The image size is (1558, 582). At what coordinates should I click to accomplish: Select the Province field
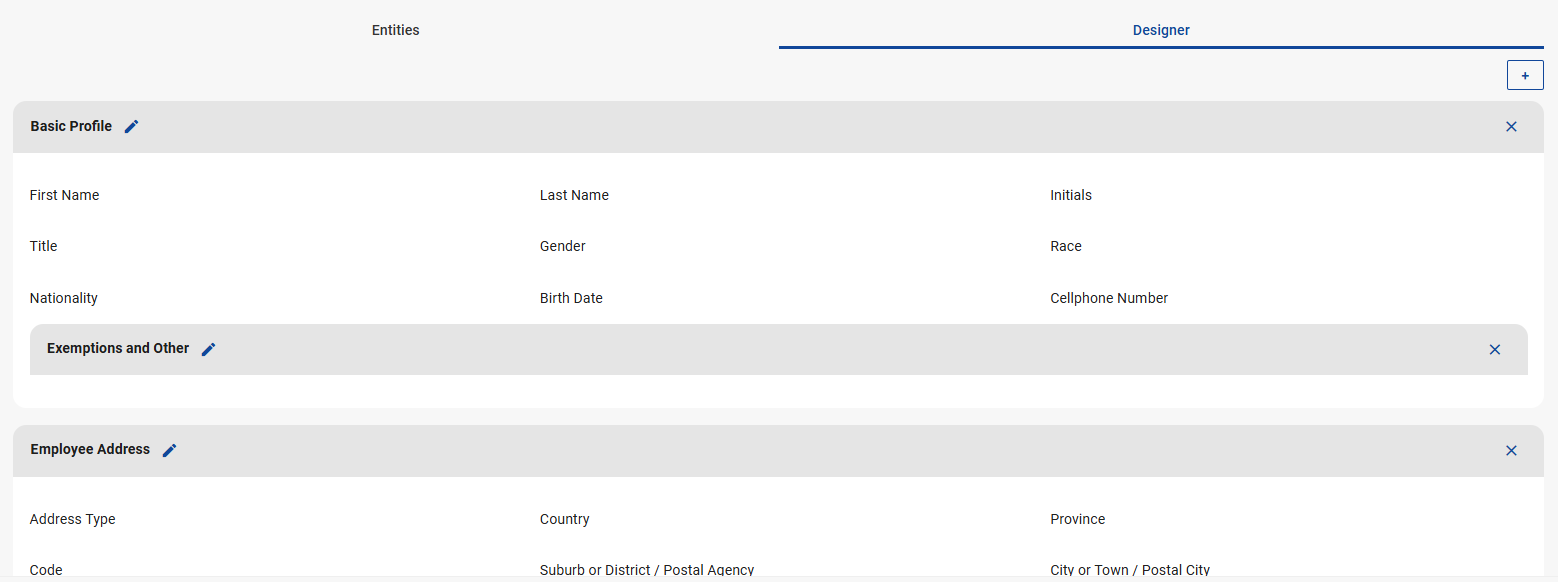pyautogui.click(x=1078, y=519)
